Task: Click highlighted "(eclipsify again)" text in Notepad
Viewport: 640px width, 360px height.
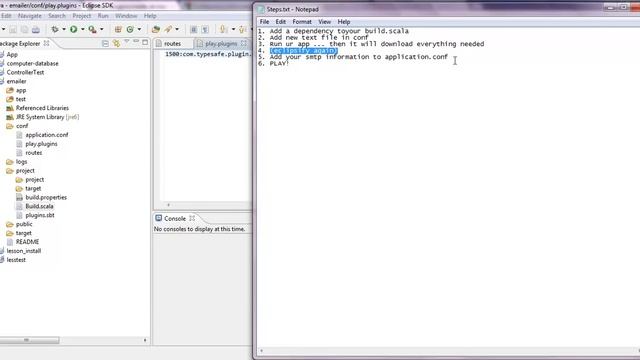Action: click(x=304, y=51)
